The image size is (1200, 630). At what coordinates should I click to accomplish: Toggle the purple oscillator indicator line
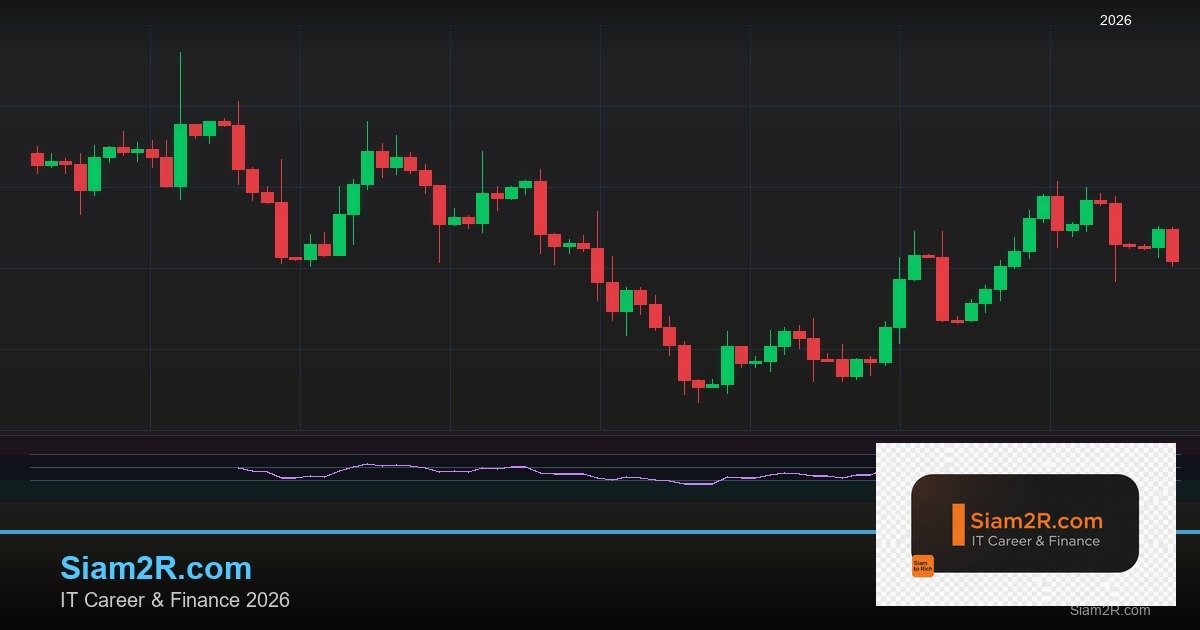(x=500, y=467)
